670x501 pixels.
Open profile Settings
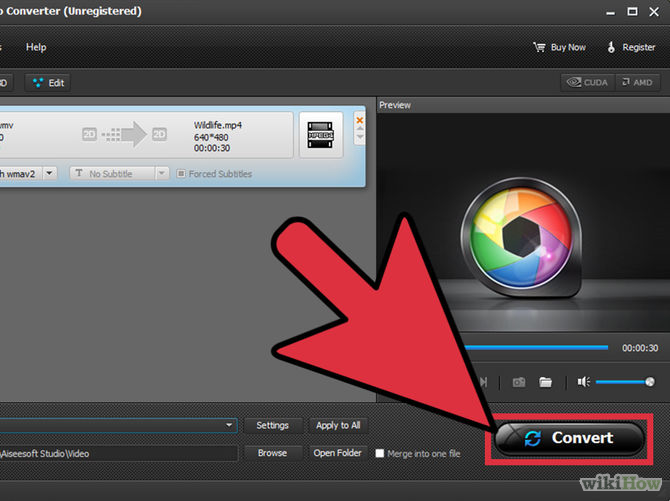pyautogui.click(x=273, y=426)
